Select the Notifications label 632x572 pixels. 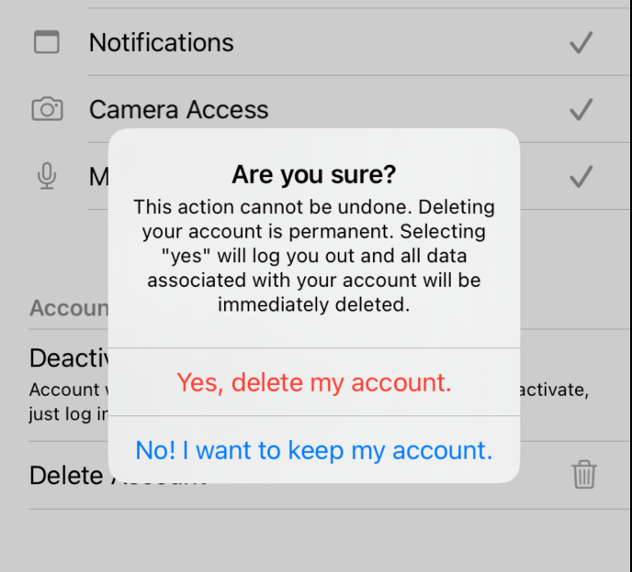click(161, 42)
